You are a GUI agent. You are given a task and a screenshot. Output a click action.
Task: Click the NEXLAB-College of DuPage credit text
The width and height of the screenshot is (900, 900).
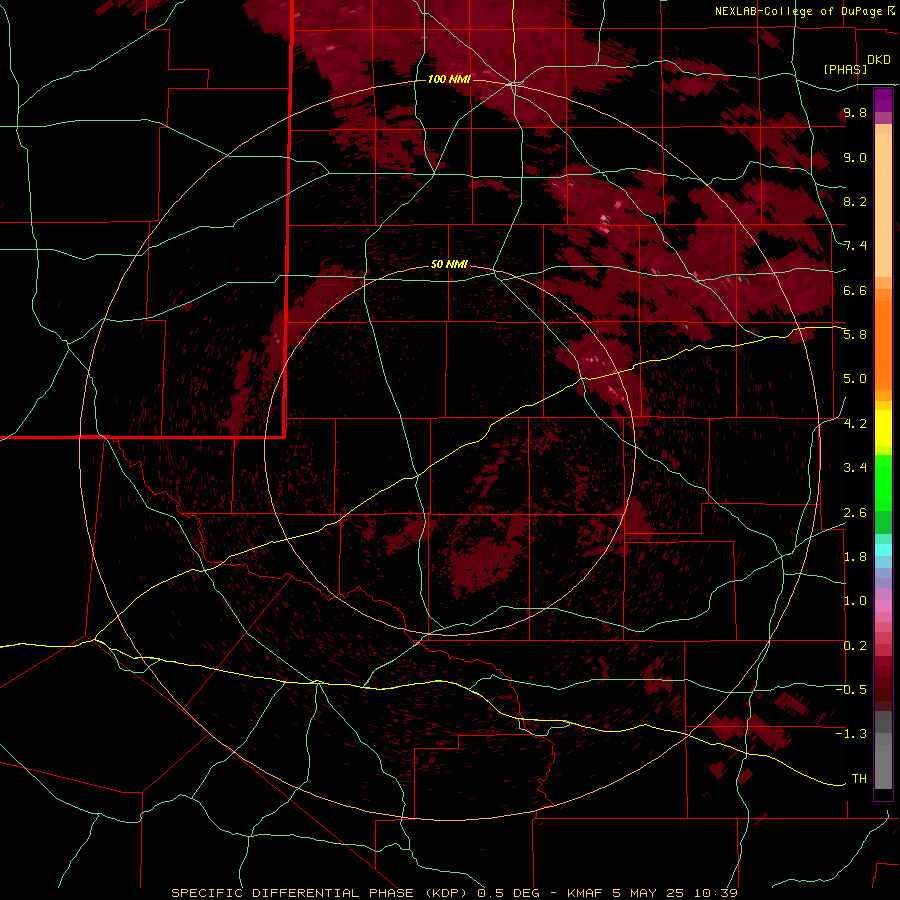click(x=798, y=11)
